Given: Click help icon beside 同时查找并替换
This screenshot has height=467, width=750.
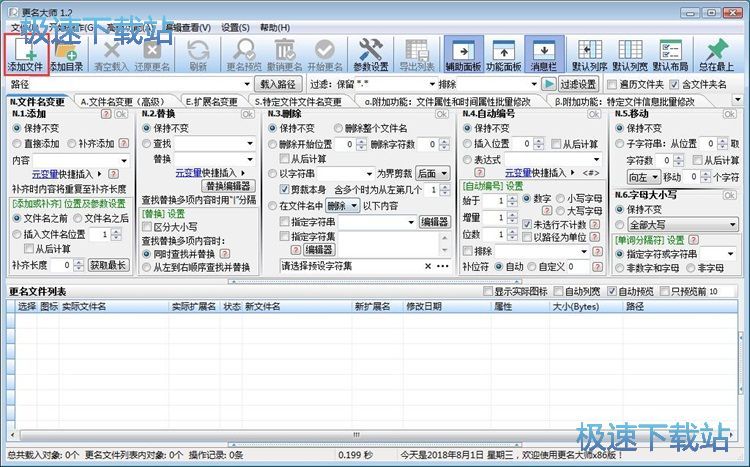Looking at the screenshot, I should pyautogui.click(x=224, y=254).
